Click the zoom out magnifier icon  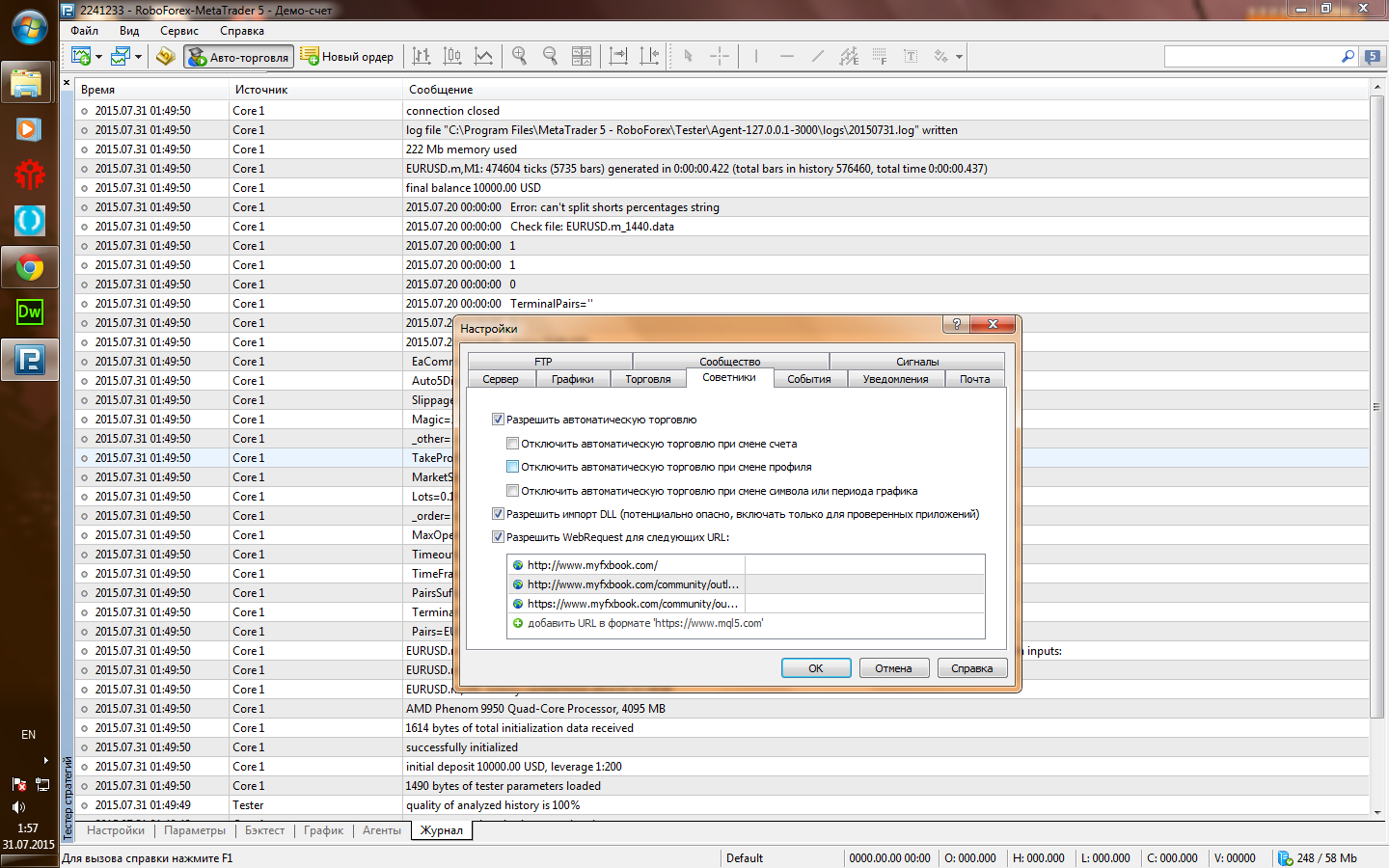point(551,56)
